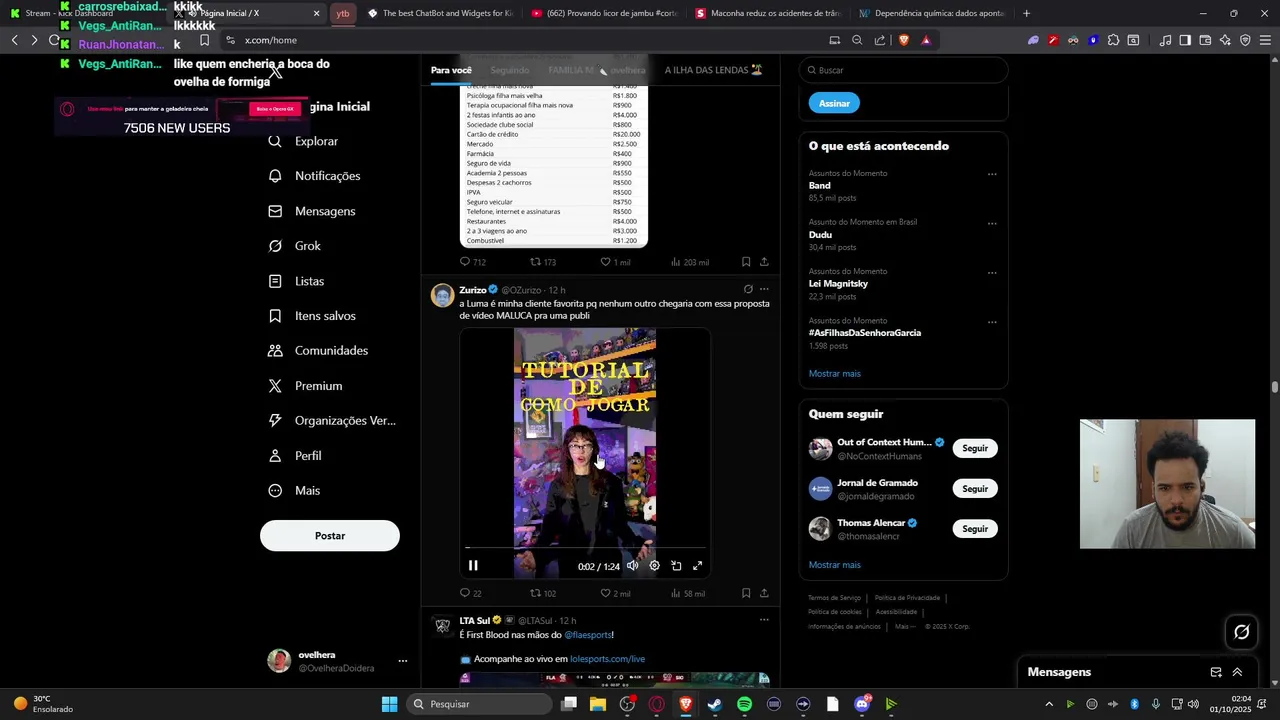Go to Perfil page
Viewport: 1280px width, 720px height.
[x=295, y=456]
